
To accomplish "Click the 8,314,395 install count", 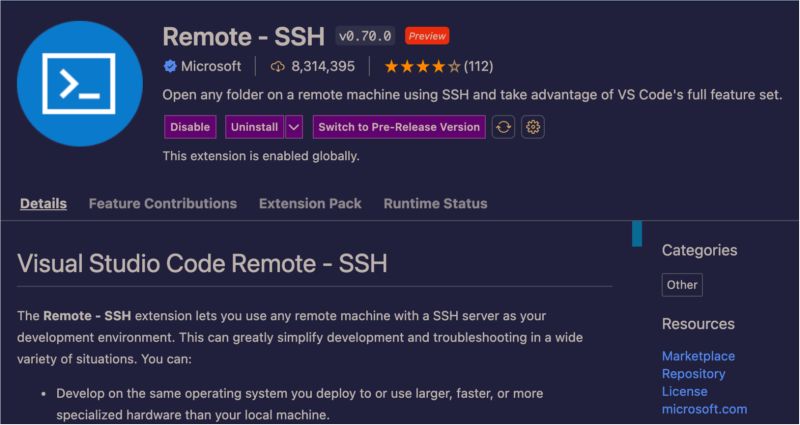I will pos(323,66).
